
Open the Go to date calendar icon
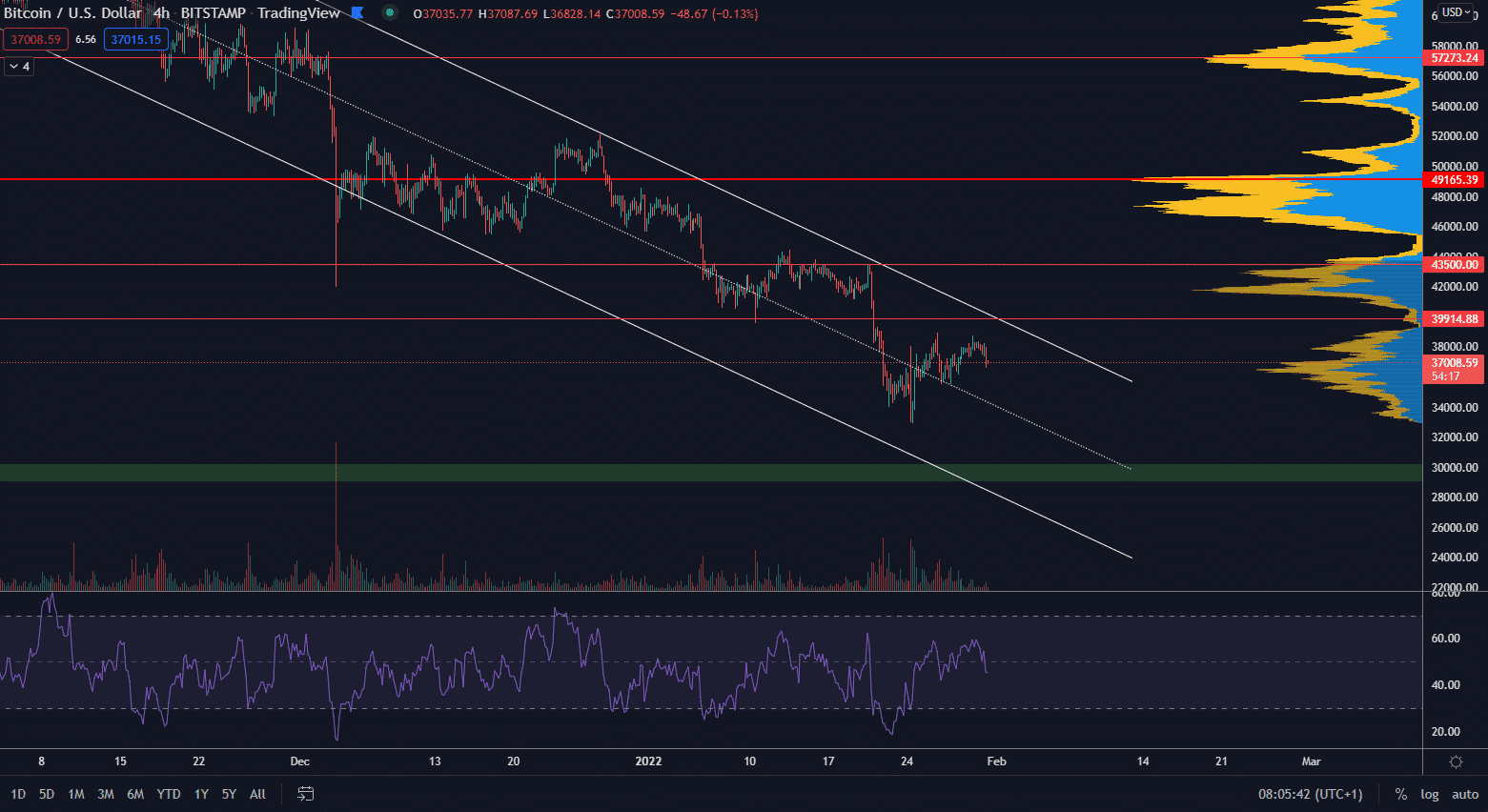click(x=306, y=794)
